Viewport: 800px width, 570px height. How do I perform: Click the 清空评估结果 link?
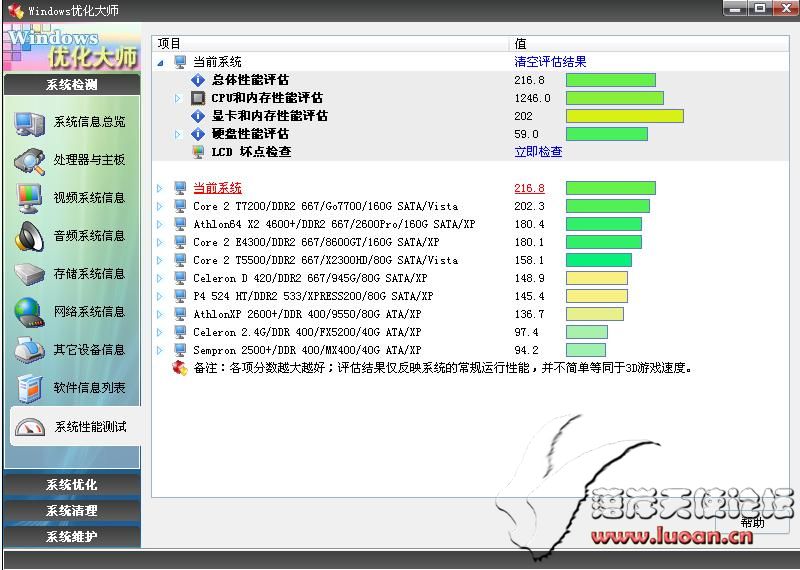[x=550, y=62]
